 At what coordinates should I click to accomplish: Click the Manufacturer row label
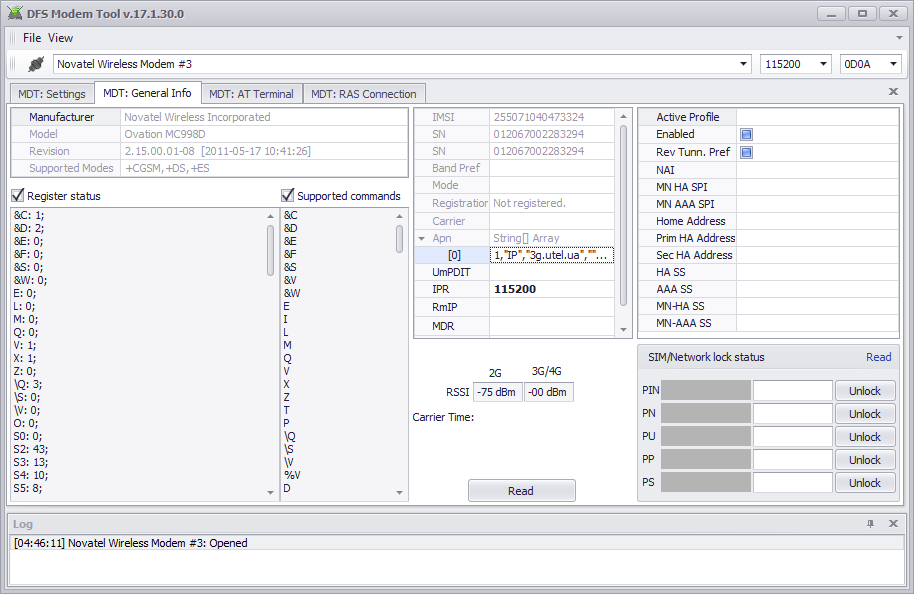[62, 117]
